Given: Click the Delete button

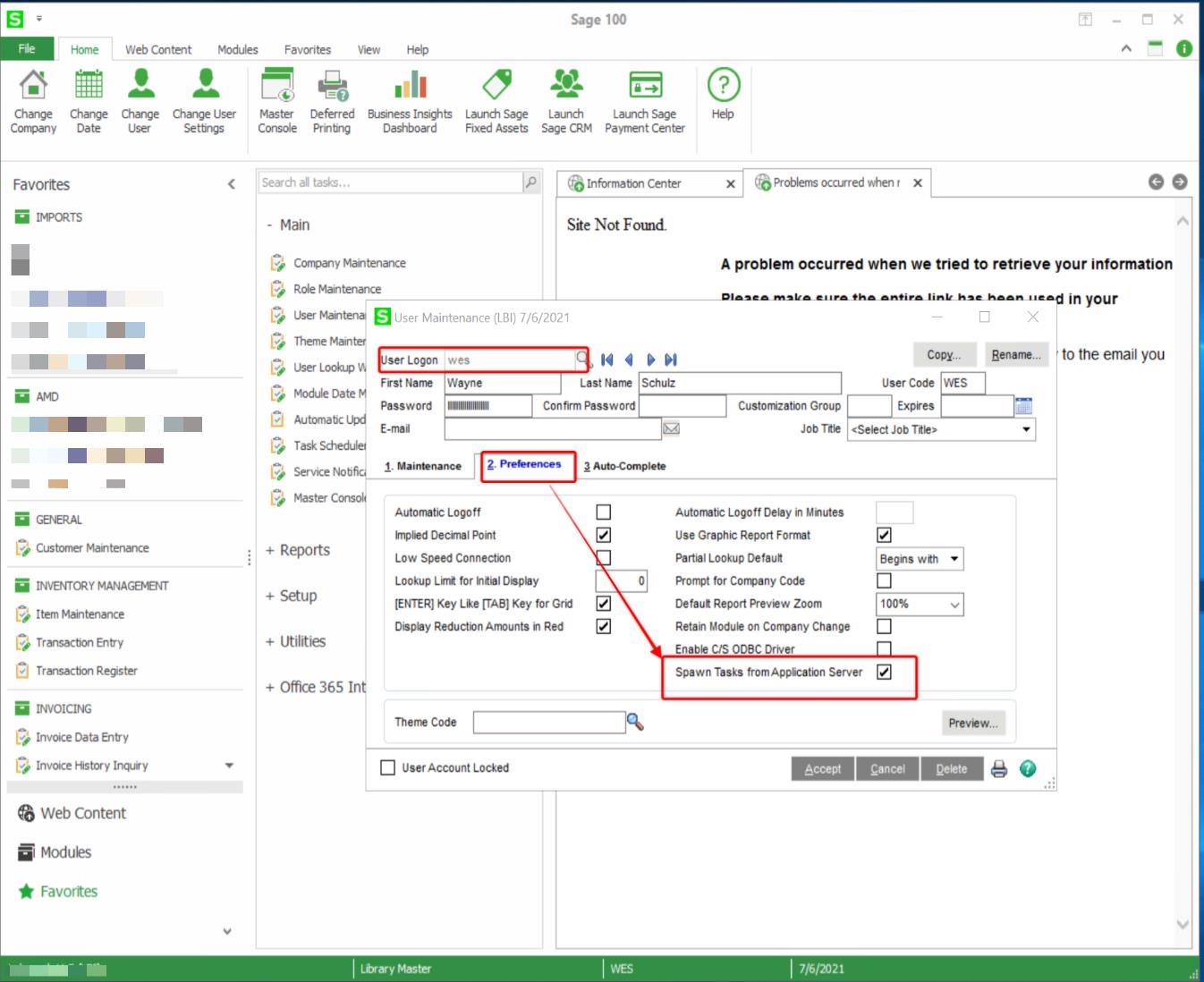Looking at the screenshot, I should (x=952, y=769).
